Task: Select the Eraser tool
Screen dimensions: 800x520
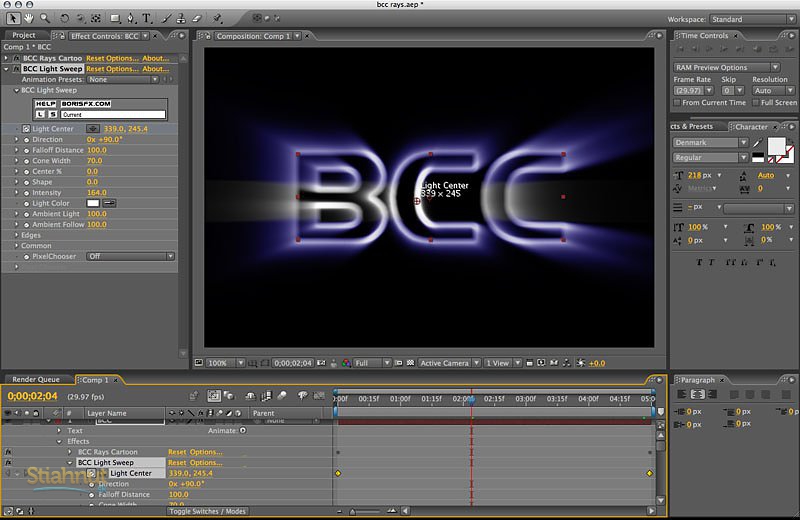Action: pos(197,18)
